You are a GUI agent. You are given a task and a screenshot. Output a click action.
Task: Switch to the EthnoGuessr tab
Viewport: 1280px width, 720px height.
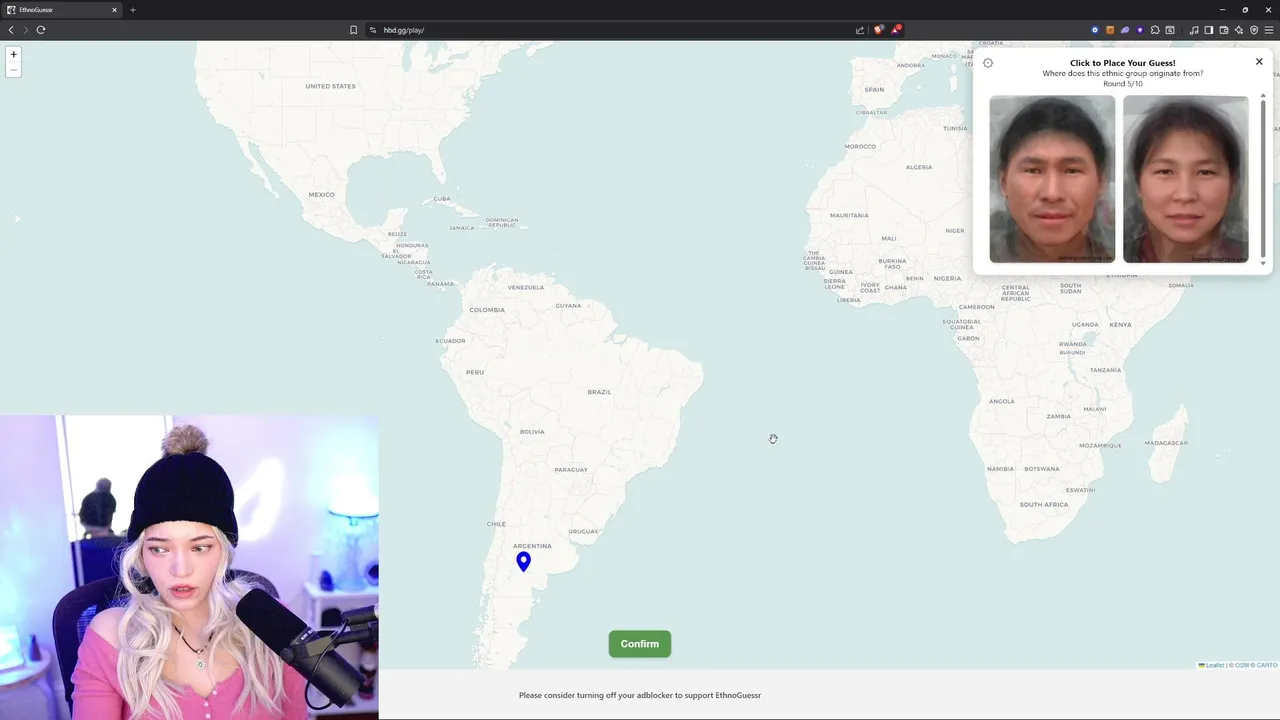60,10
